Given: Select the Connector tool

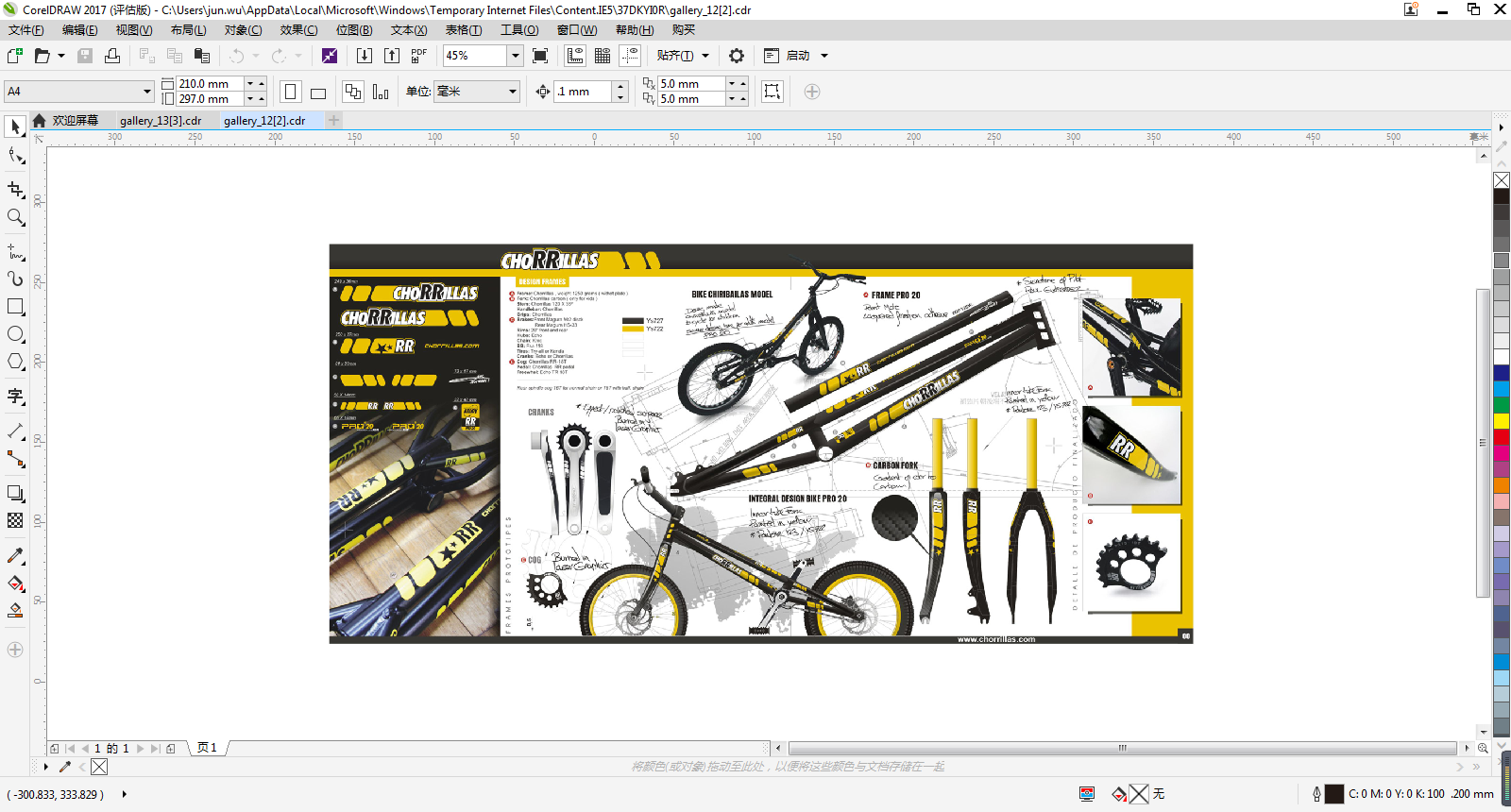Looking at the screenshot, I should [x=15, y=459].
